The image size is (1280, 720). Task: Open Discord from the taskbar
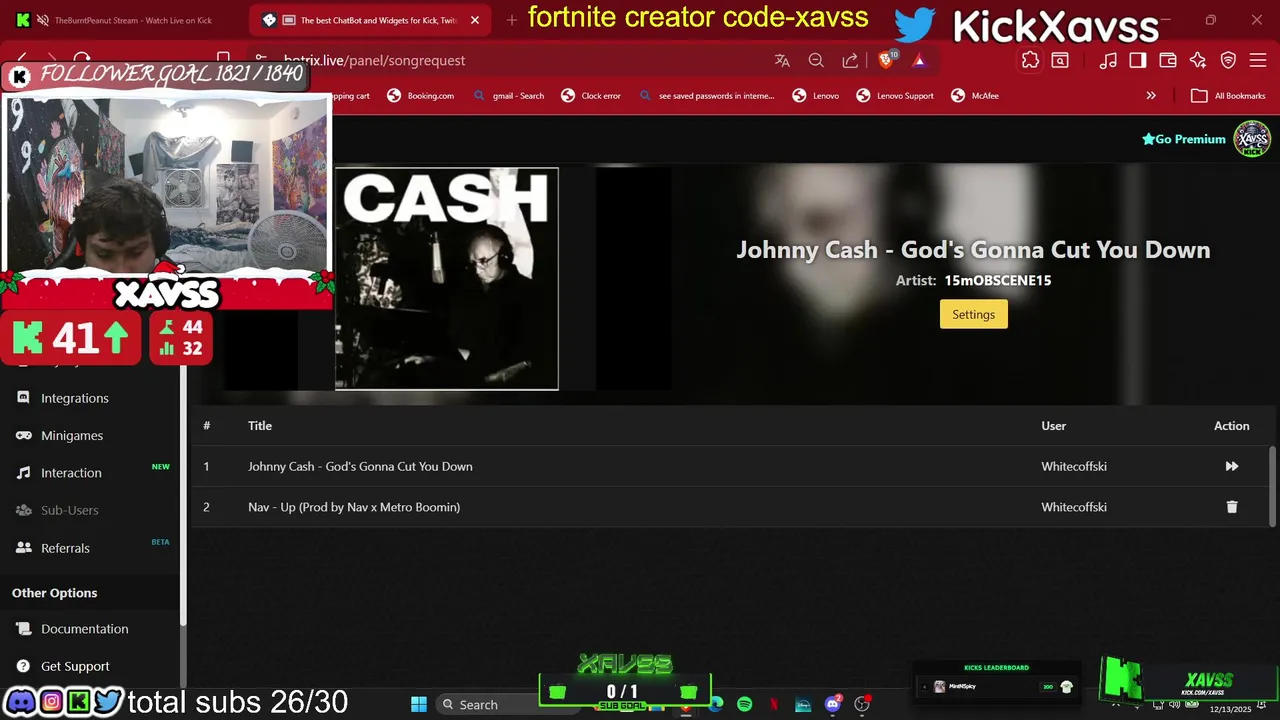pyautogui.click(x=832, y=704)
